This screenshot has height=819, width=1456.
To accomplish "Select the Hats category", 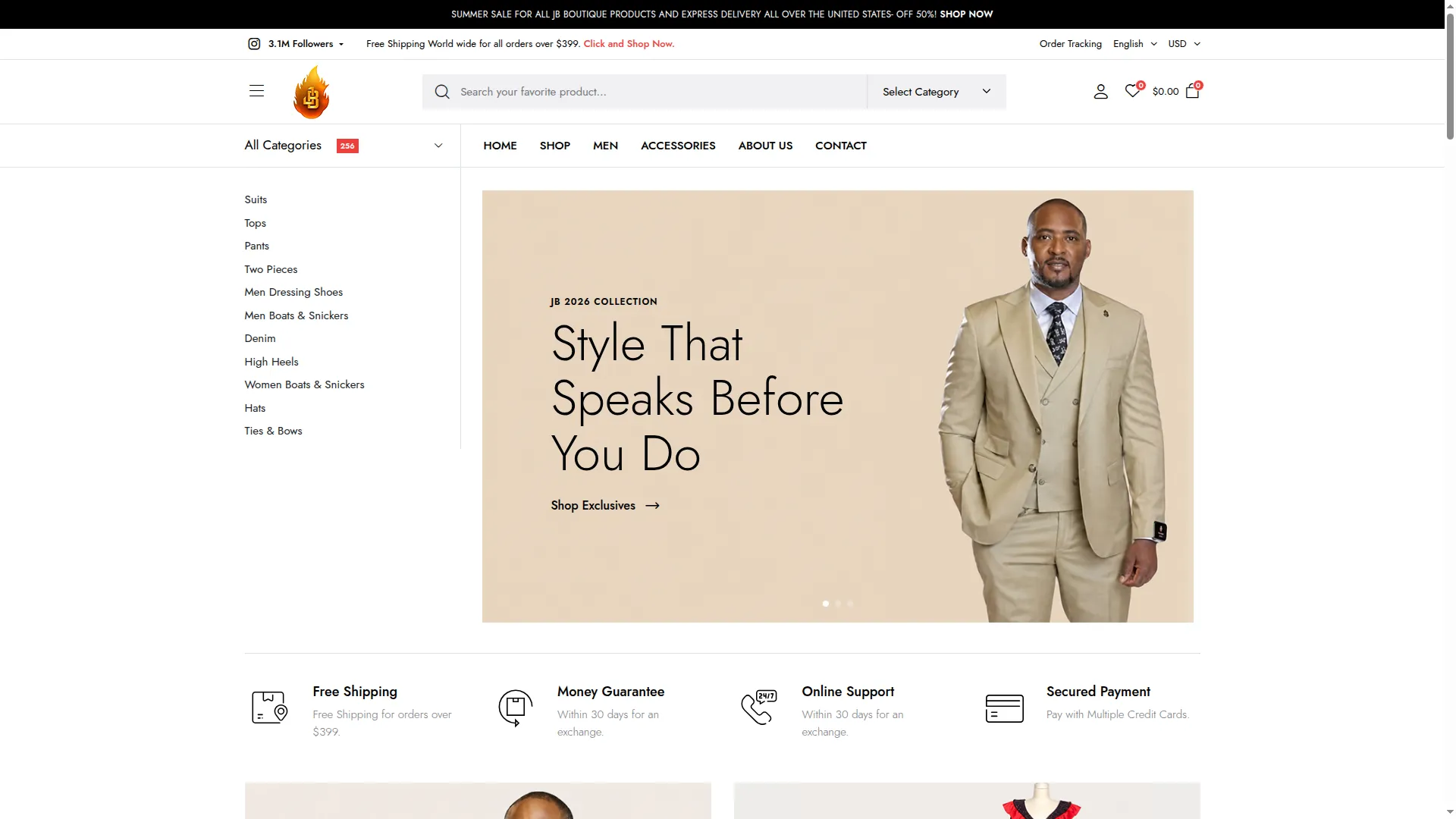I will [x=255, y=408].
